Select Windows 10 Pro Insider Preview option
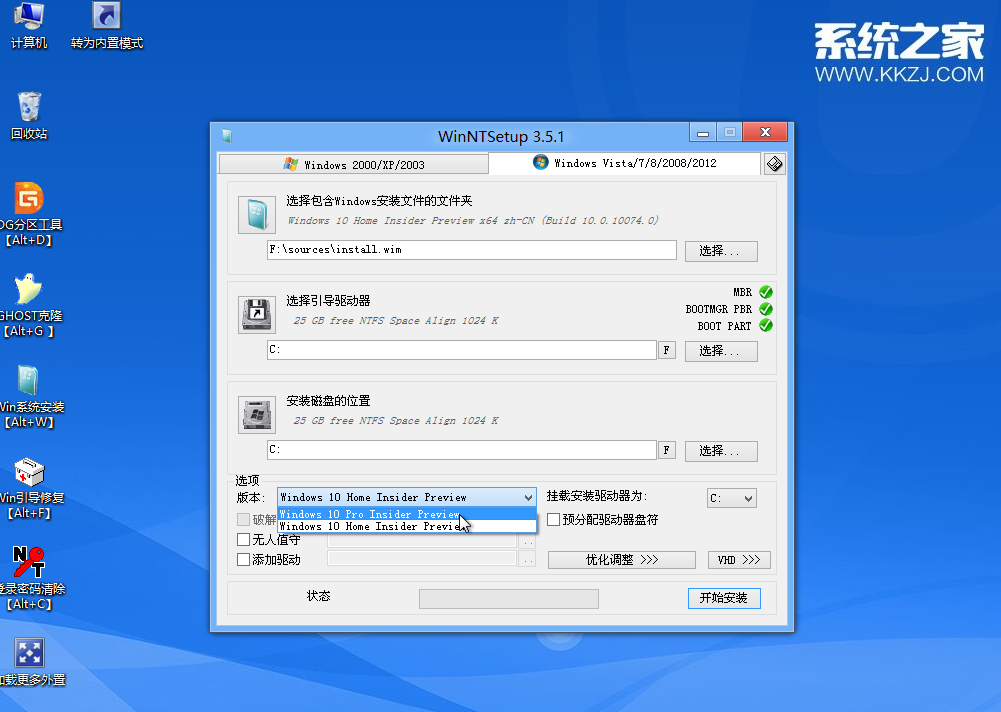1001x712 pixels. click(407, 514)
